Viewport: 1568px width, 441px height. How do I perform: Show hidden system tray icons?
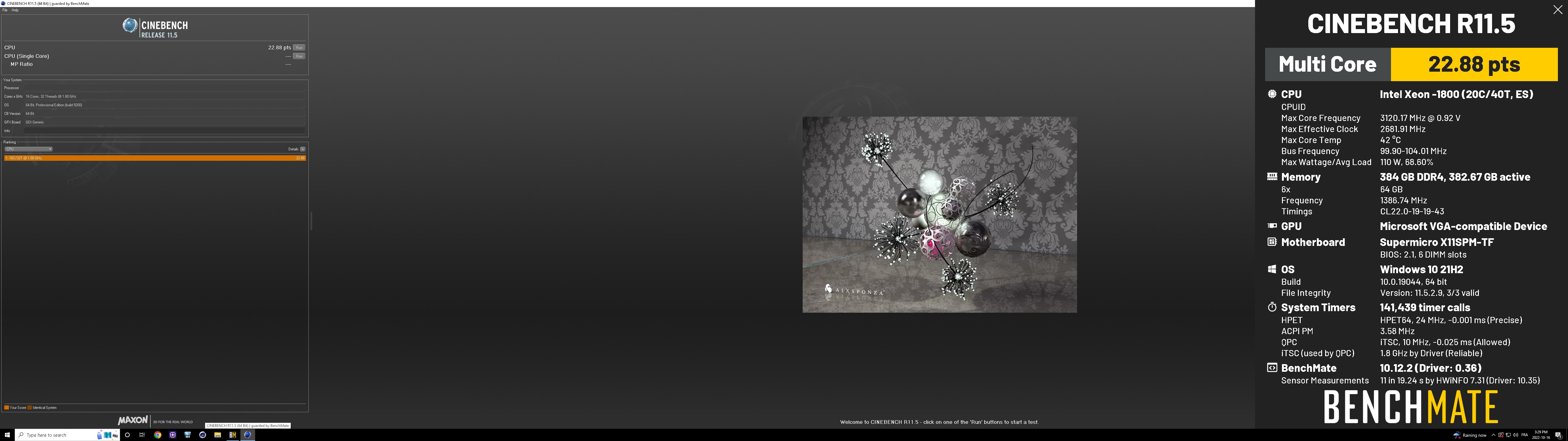click(1493, 435)
